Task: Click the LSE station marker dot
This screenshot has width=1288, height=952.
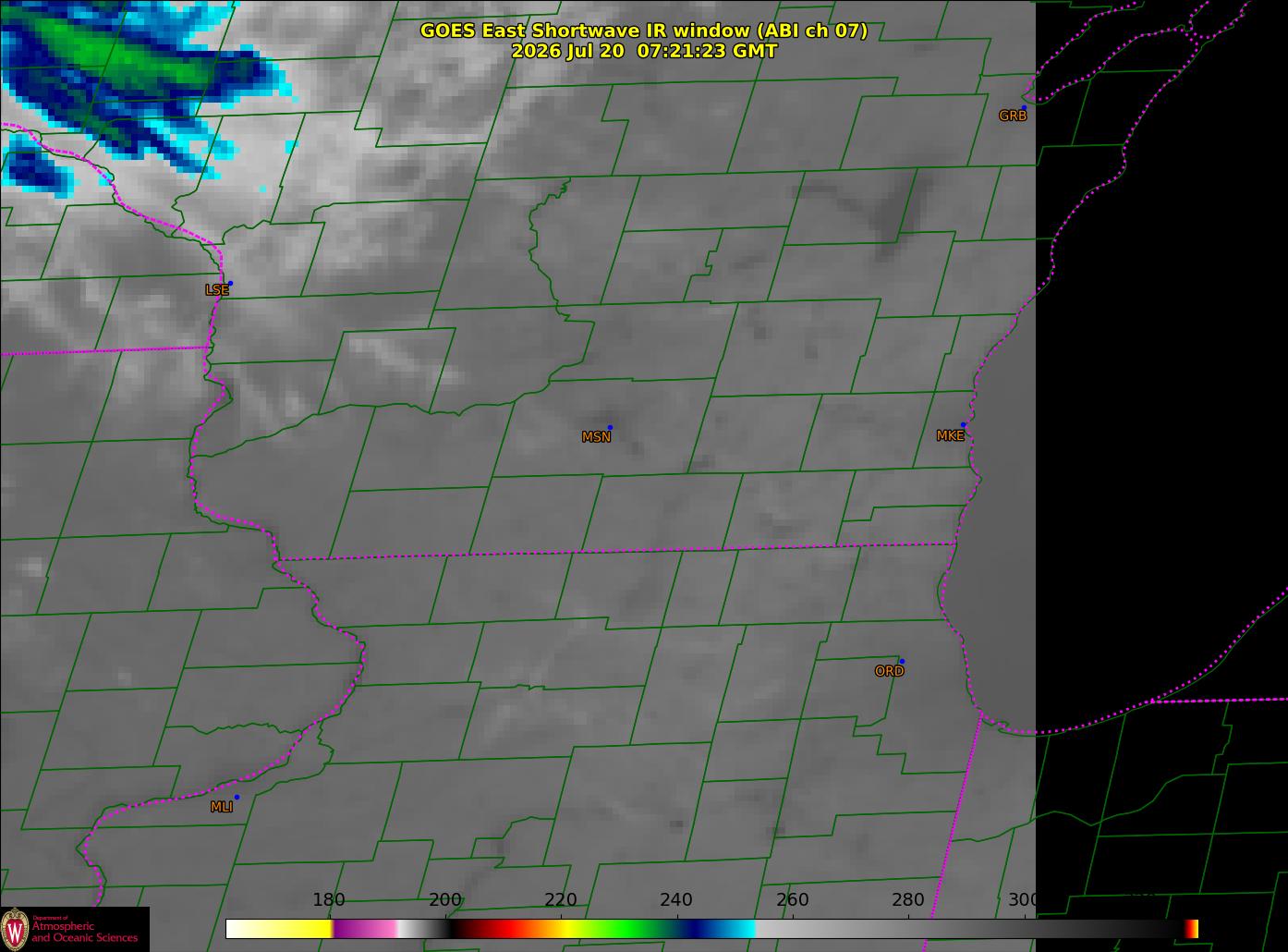Action: (x=230, y=283)
